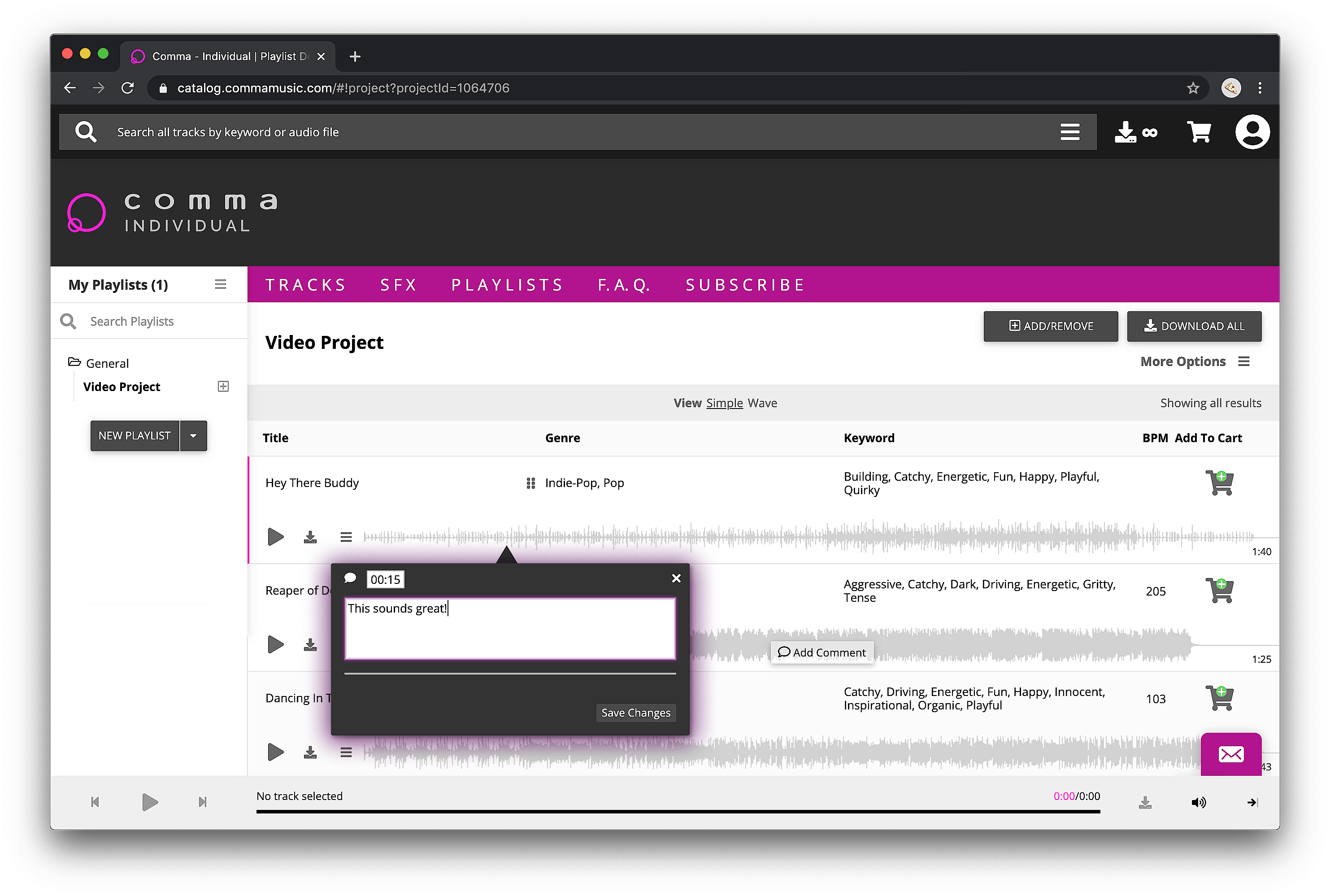This screenshot has height=896, width=1330.
Task: Download current track from bottom player
Action: pos(1145,802)
